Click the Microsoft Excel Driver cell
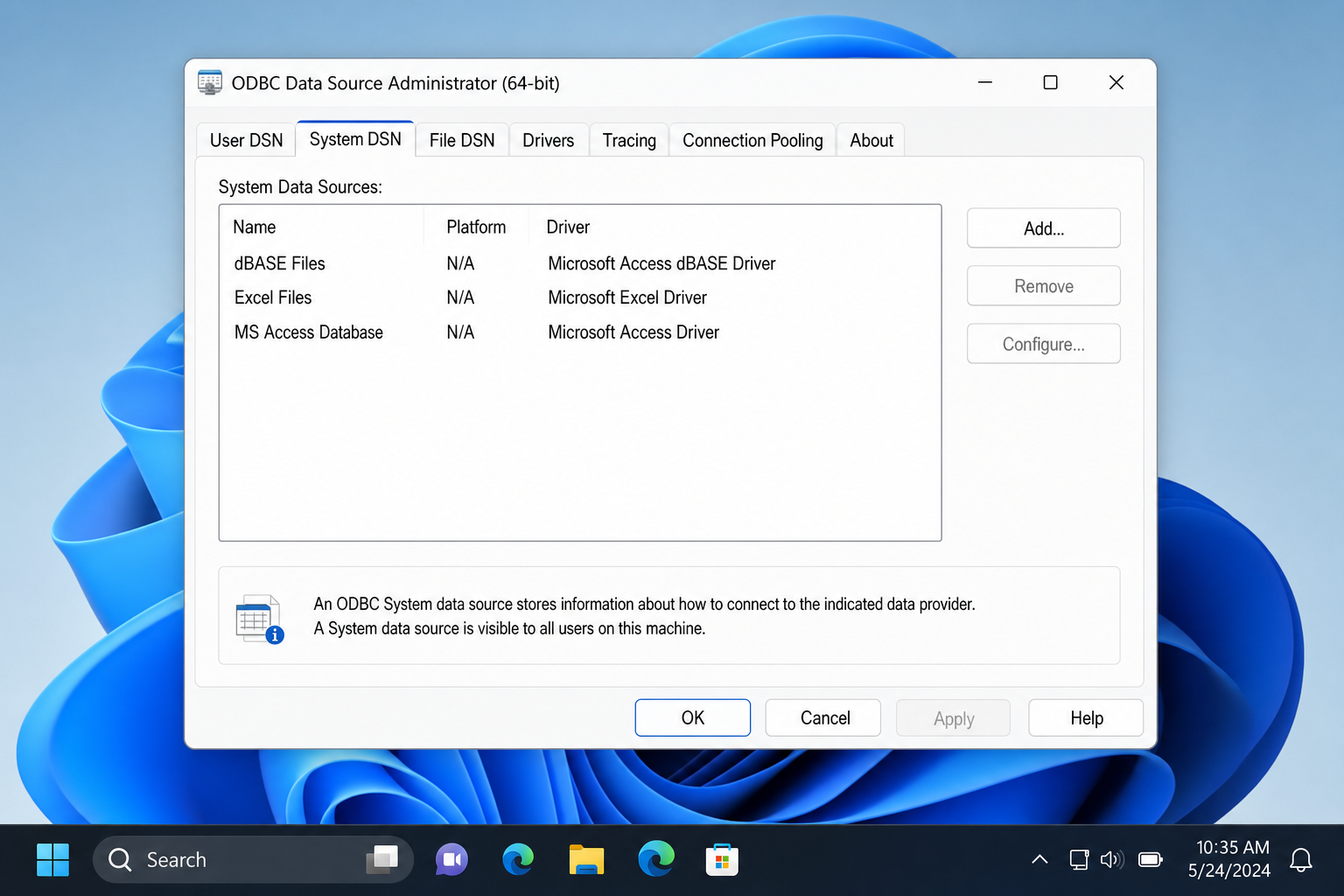Viewport: 1344px width, 896px height. click(x=627, y=297)
